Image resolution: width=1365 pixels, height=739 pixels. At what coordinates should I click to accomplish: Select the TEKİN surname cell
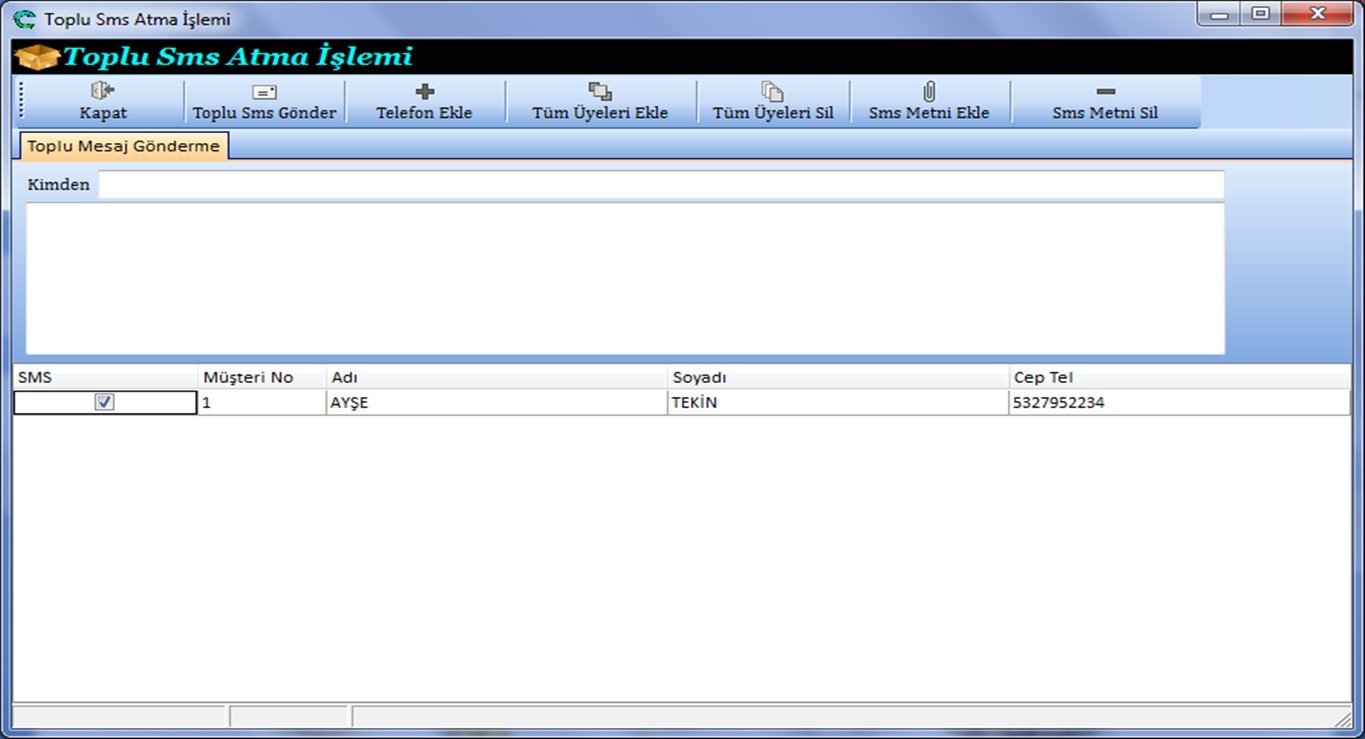click(x=838, y=403)
